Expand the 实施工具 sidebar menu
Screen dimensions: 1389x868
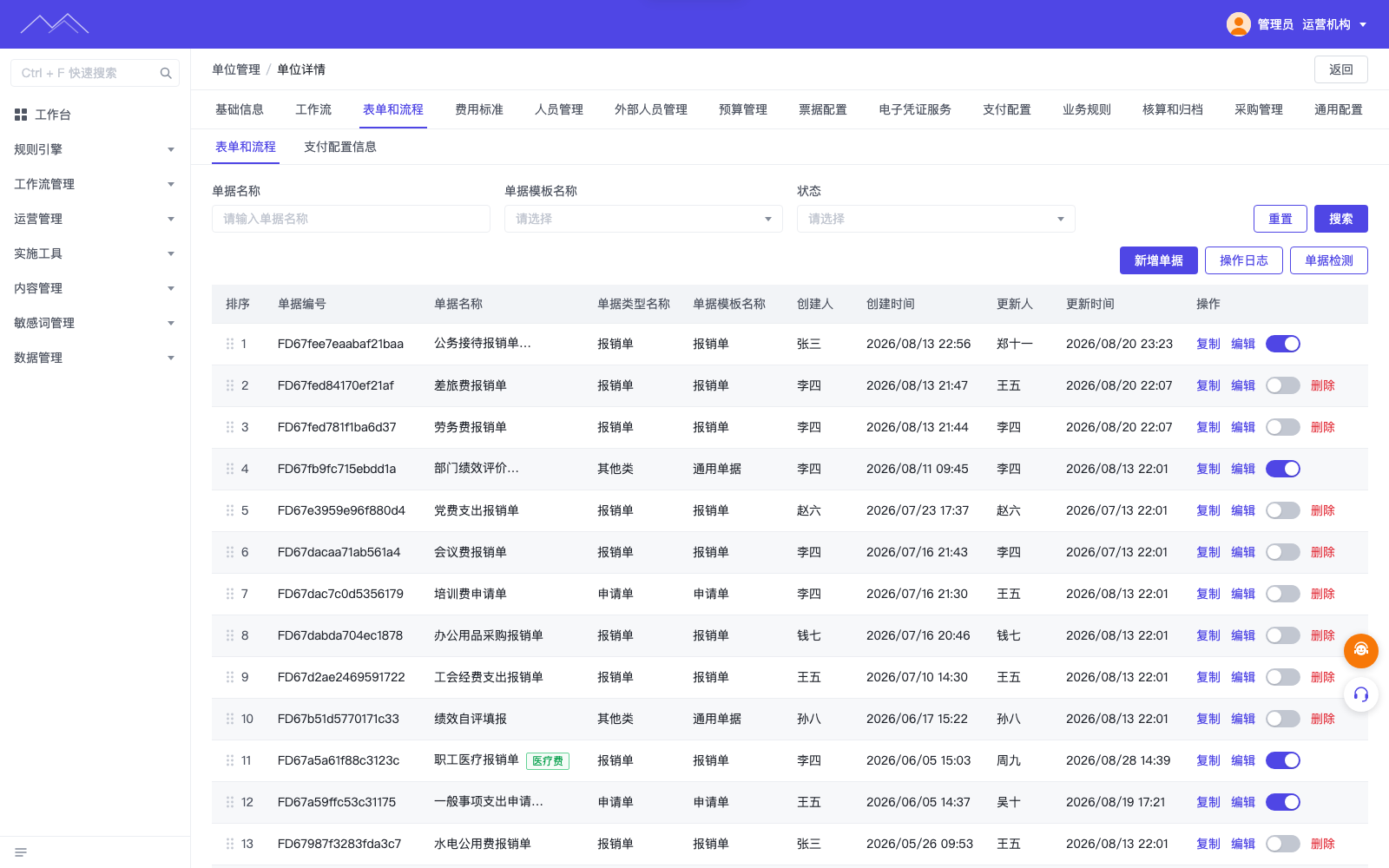[95, 253]
